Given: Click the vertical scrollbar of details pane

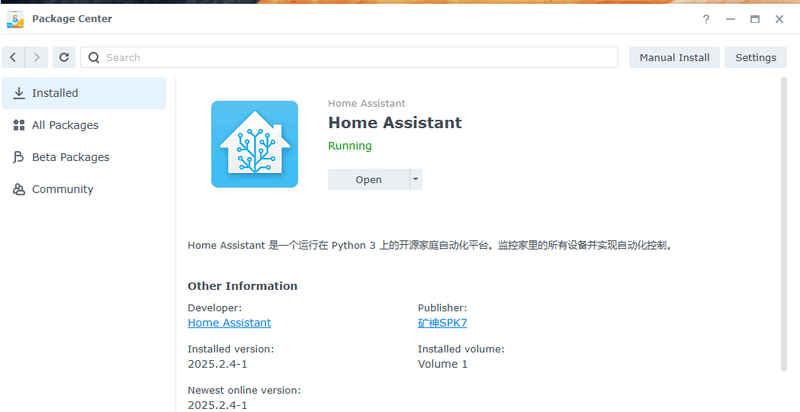Looking at the screenshot, I should 784,224.
